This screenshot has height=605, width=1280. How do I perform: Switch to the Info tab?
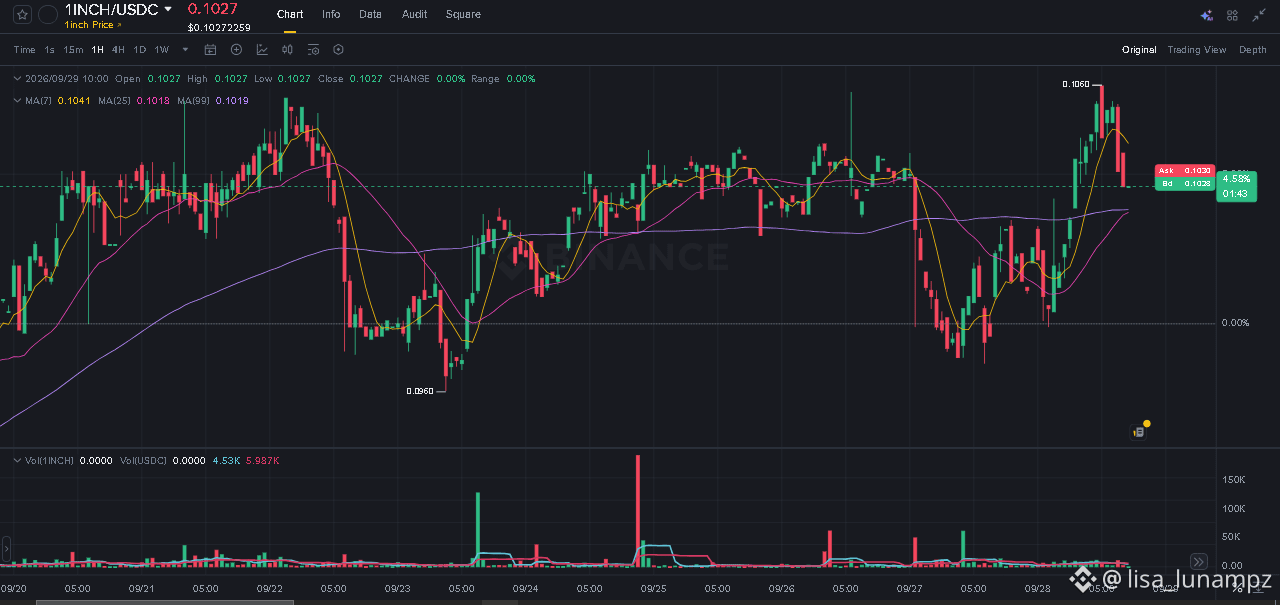coord(331,14)
